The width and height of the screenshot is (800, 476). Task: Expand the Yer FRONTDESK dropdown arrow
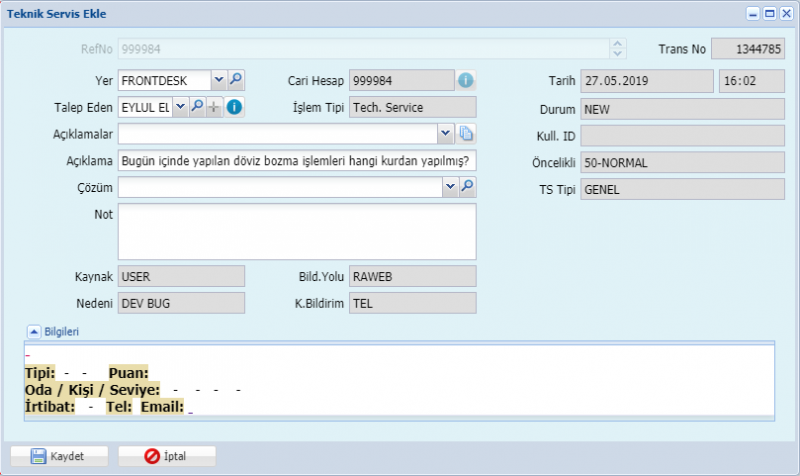(219, 80)
